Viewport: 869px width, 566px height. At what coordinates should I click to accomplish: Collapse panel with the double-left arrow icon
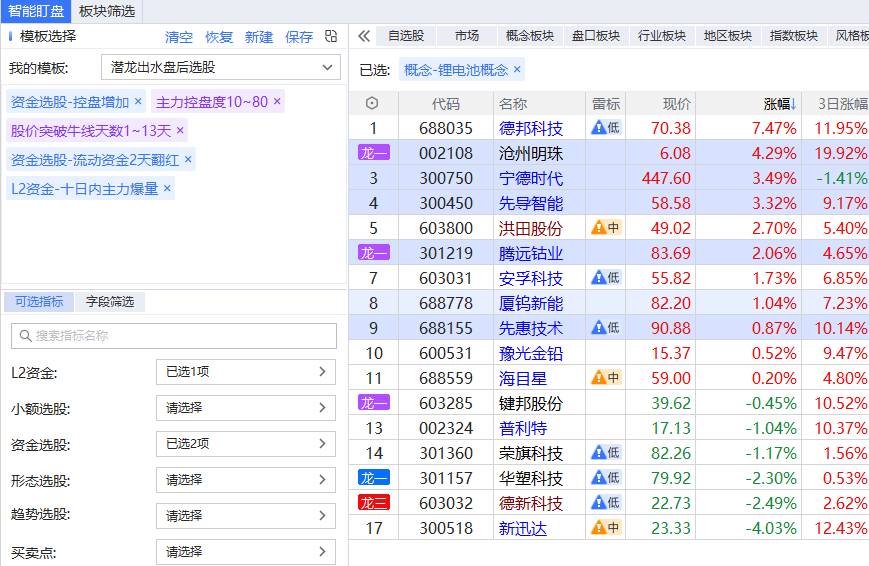point(364,36)
